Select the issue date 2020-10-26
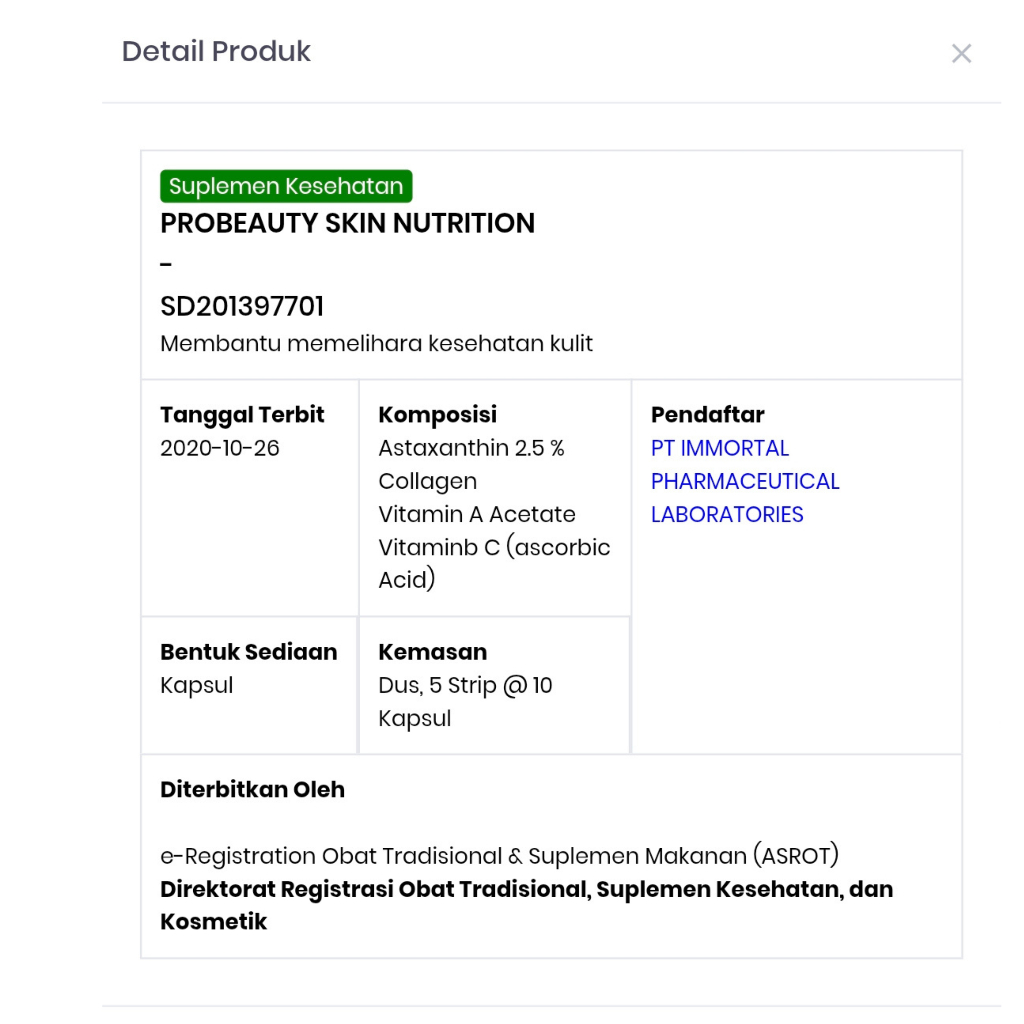The image size is (1024, 1024). (x=220, y=448)
